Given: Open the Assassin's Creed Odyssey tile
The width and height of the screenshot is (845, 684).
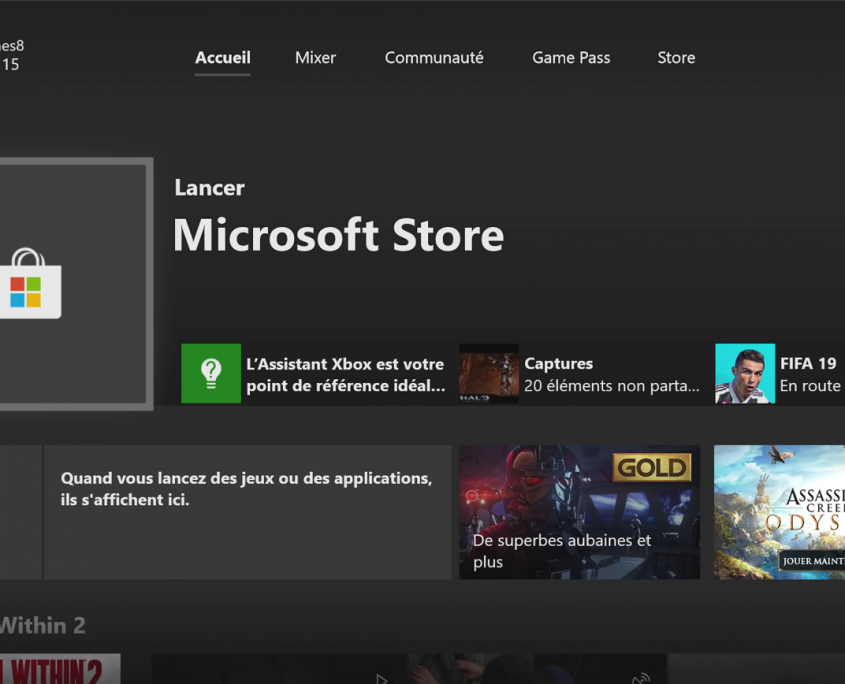Looking at the screenshot, I should 779,512.
